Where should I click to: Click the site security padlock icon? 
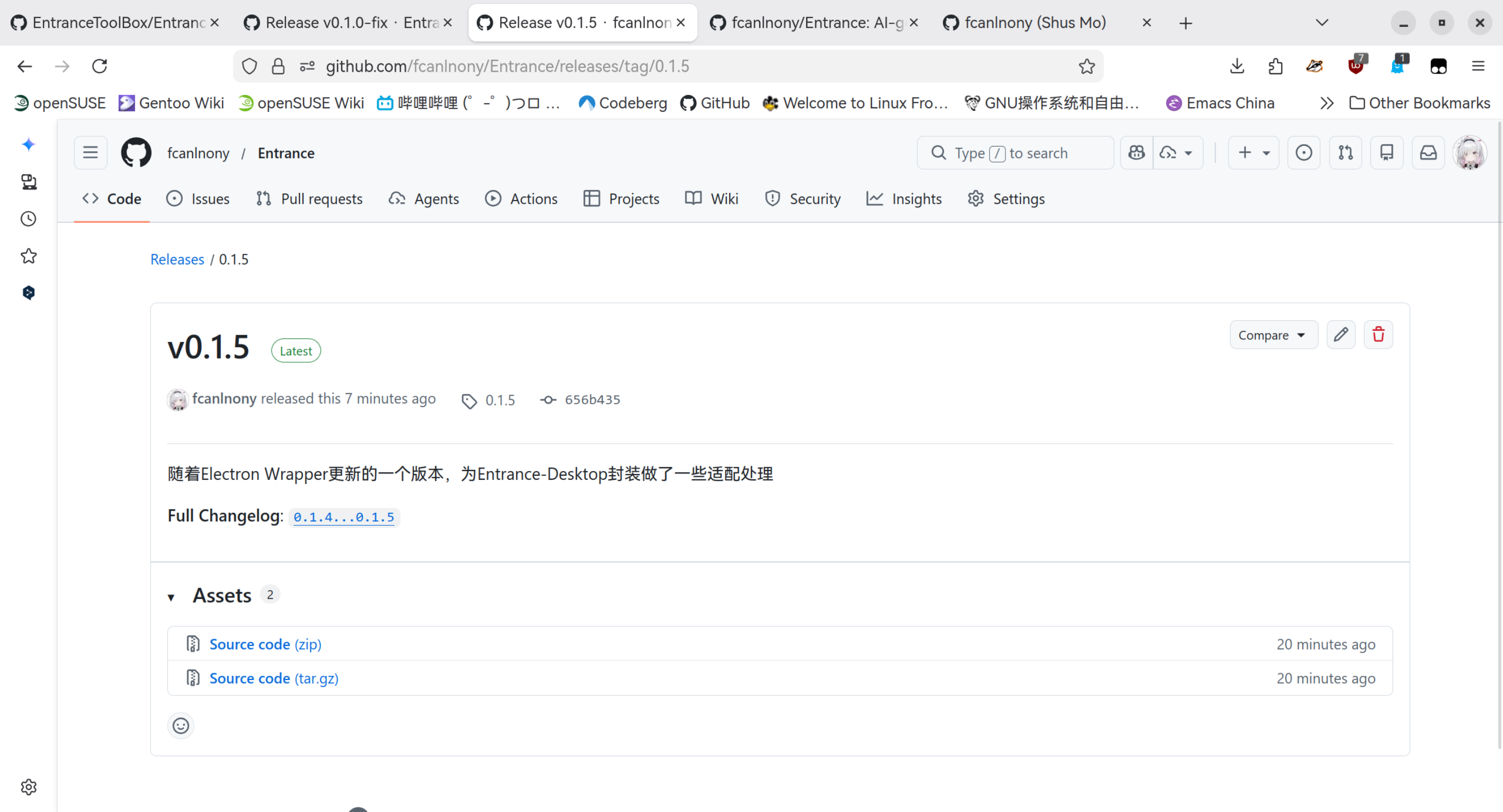pos(278,67)
